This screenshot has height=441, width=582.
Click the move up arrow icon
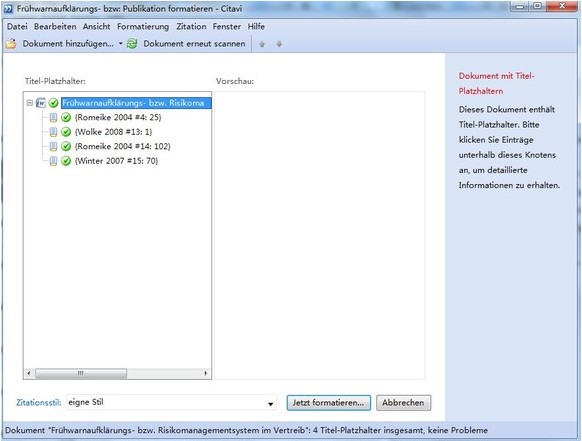pos(262,44)
